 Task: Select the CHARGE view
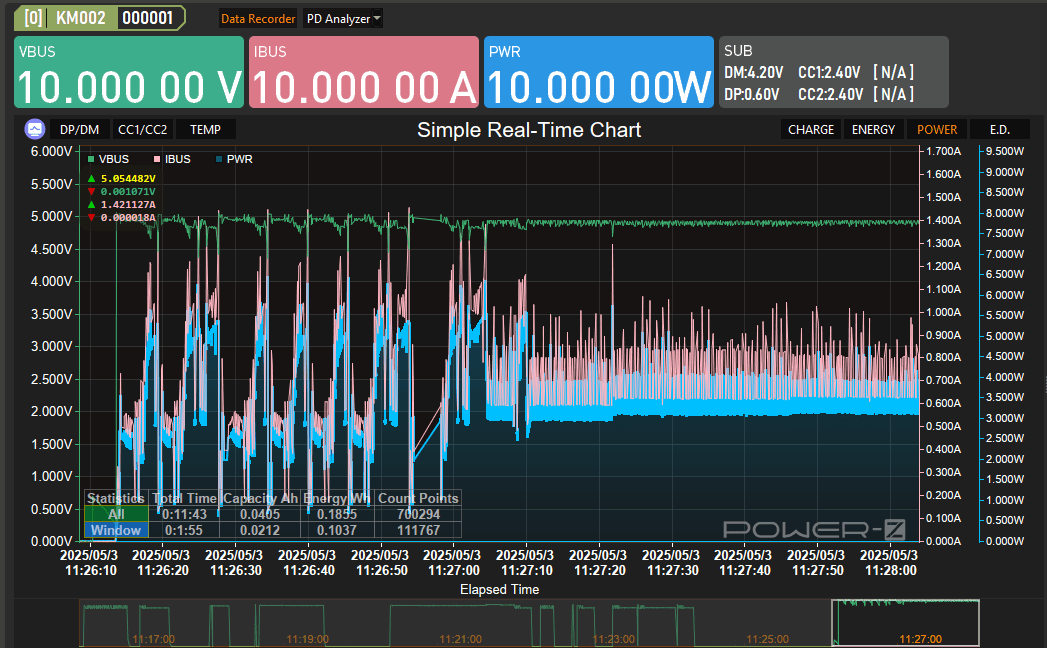tap(810, 129)
